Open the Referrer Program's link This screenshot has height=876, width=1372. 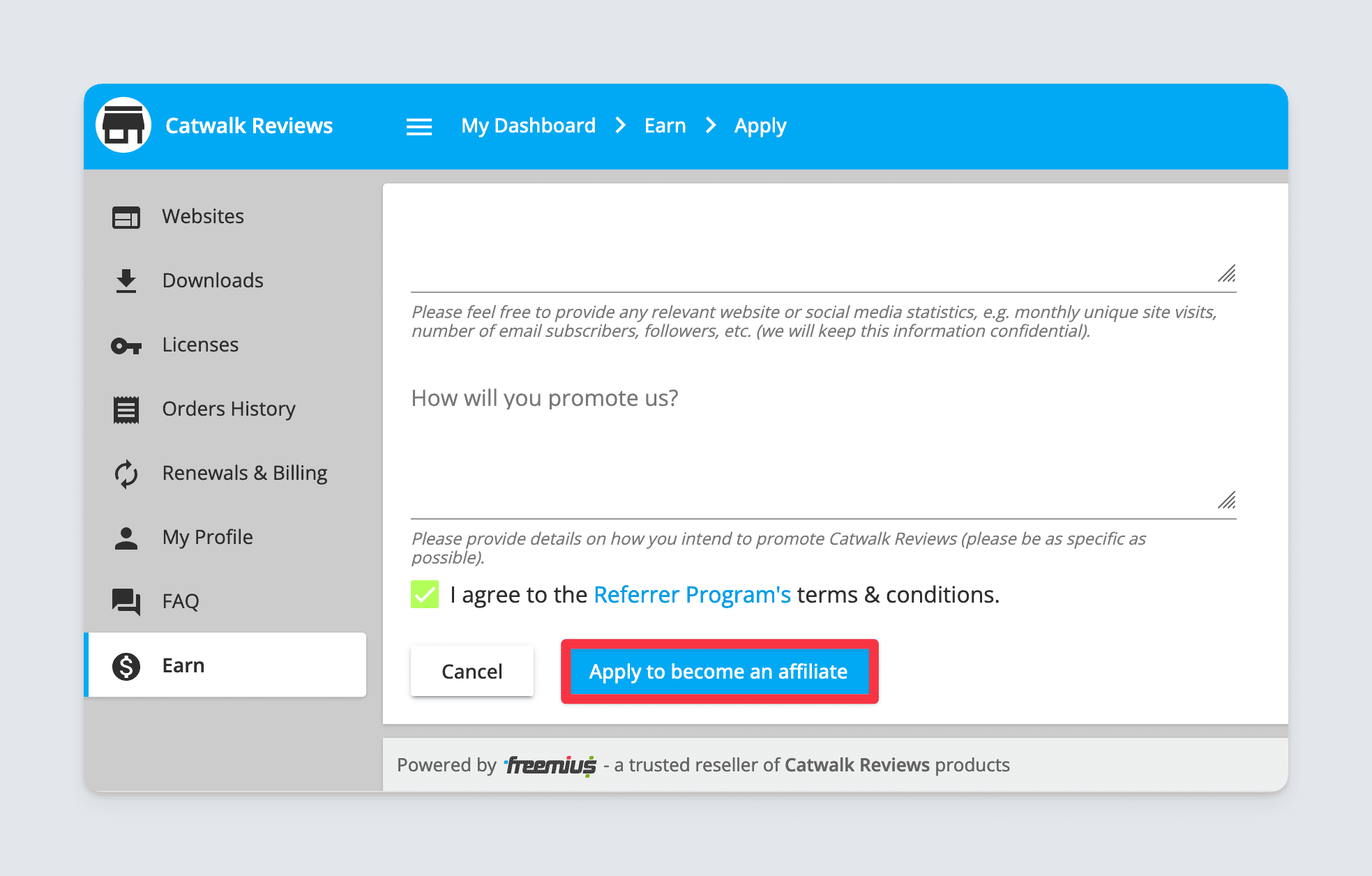click(692, 594)
